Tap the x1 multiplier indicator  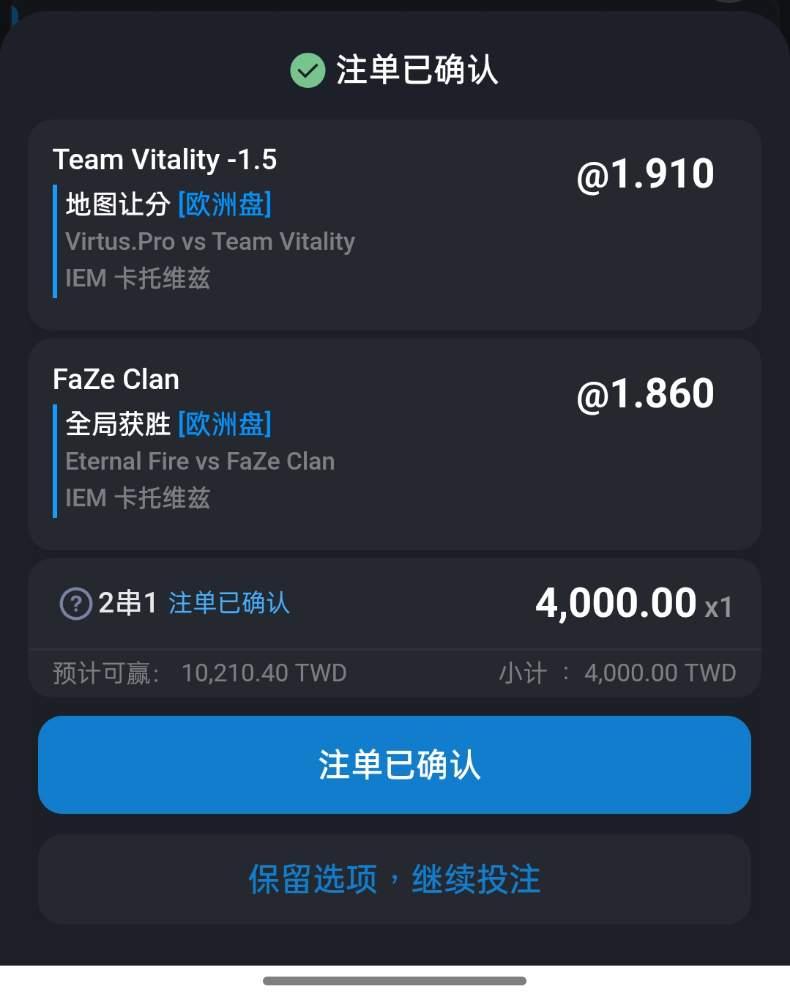point(719,608)
